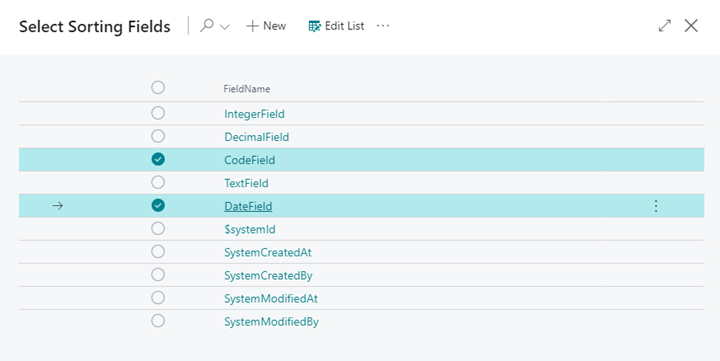Open the DecimalField link
This screenshot has width=720, height=361.
click(x=257, y=137)
